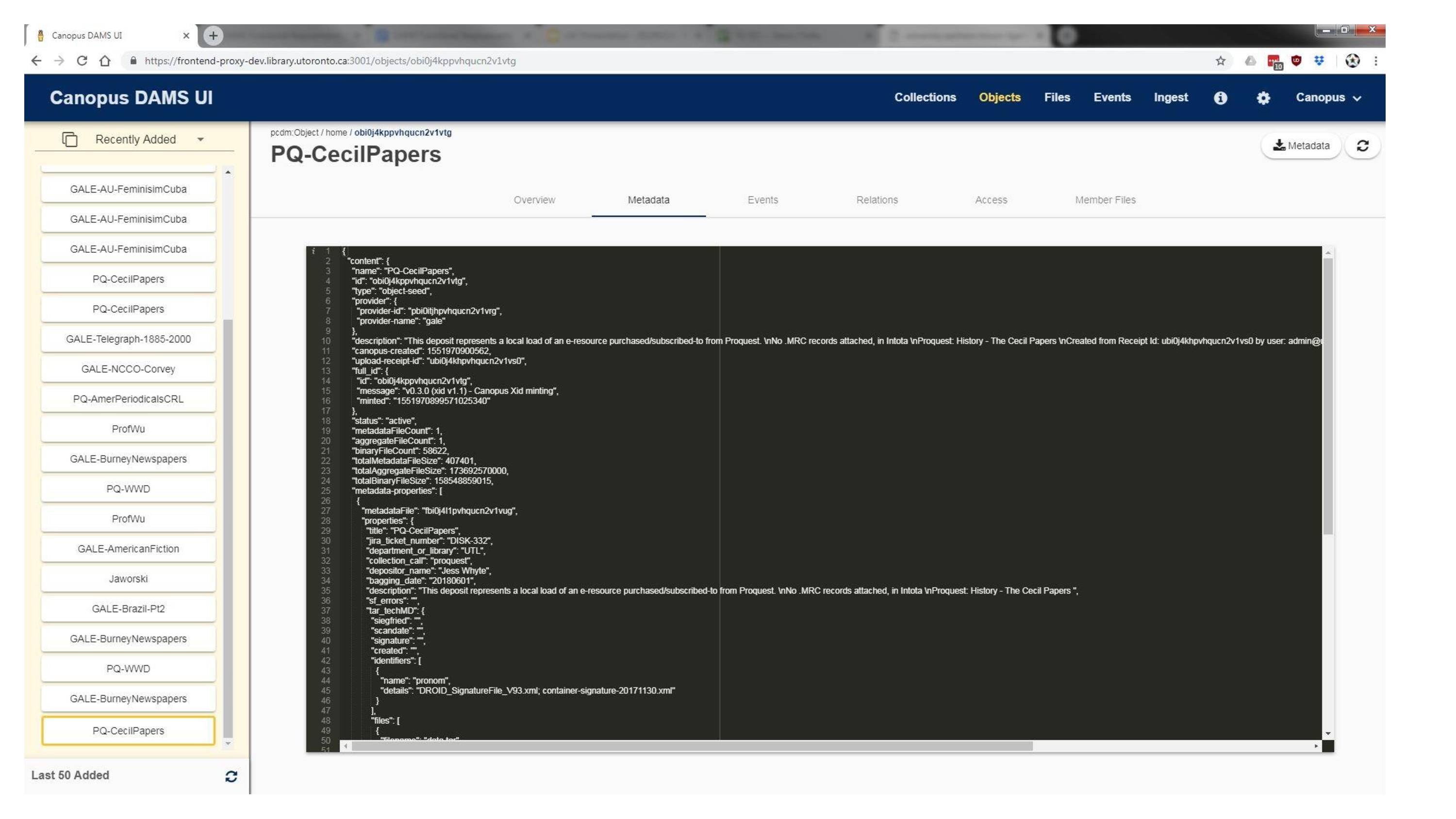The height and width of the screenshot is (819, 1456).
Task: Click the browser forward arrow
Action: tap(59, 61)
